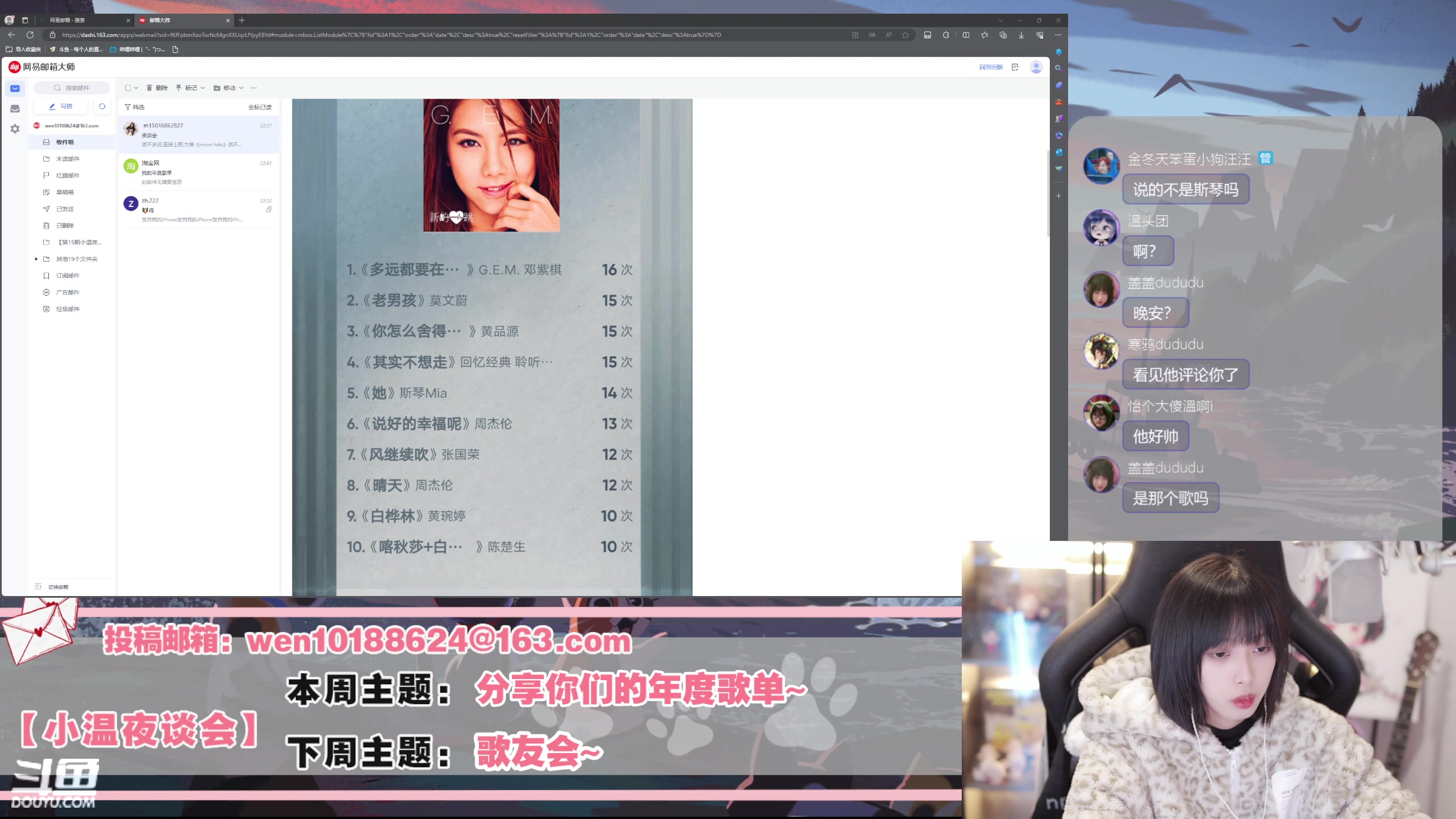Open downloads icon in browser toolbar
The width and height of the screenshot is (1456, 819).
1021,35
